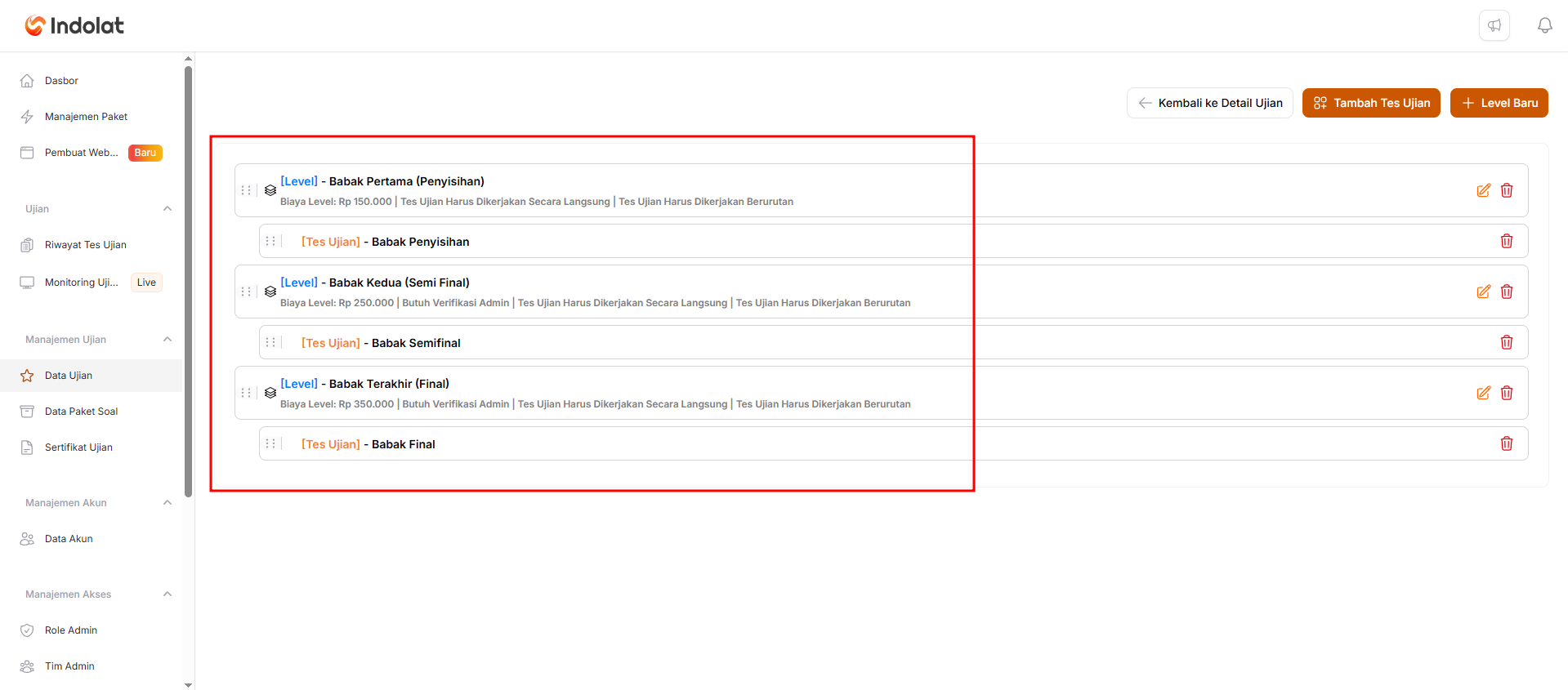Image resolution: width=1568 pixels, height=690 pixels.
Task: Click drag handle of Babak Kedua level
Action: pyautogui.click(x=246, y=292)
